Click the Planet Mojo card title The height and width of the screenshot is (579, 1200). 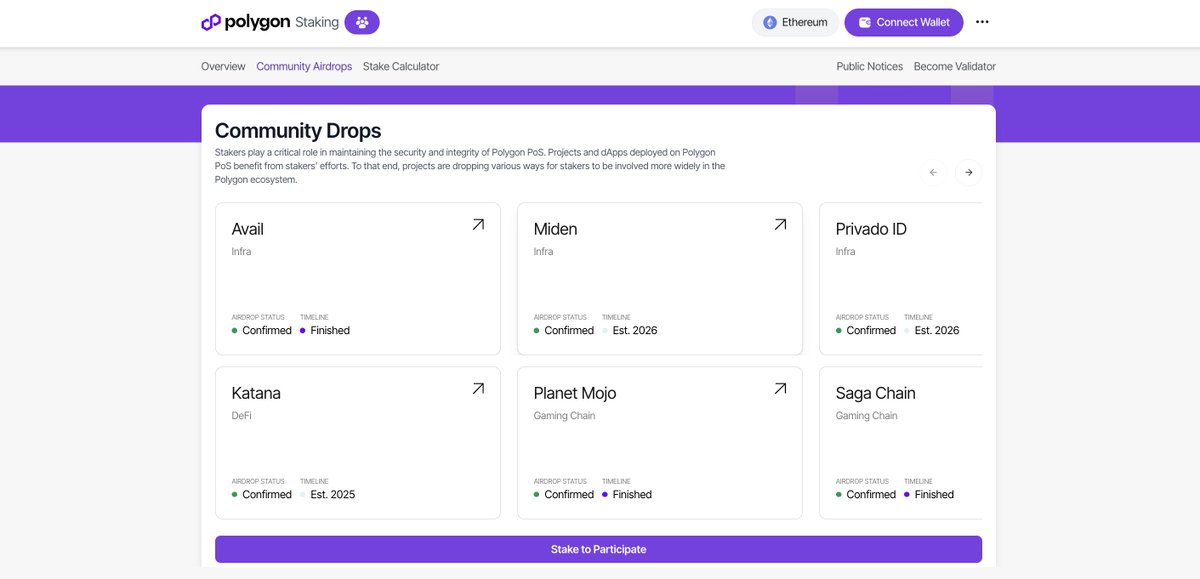point(575,393)
